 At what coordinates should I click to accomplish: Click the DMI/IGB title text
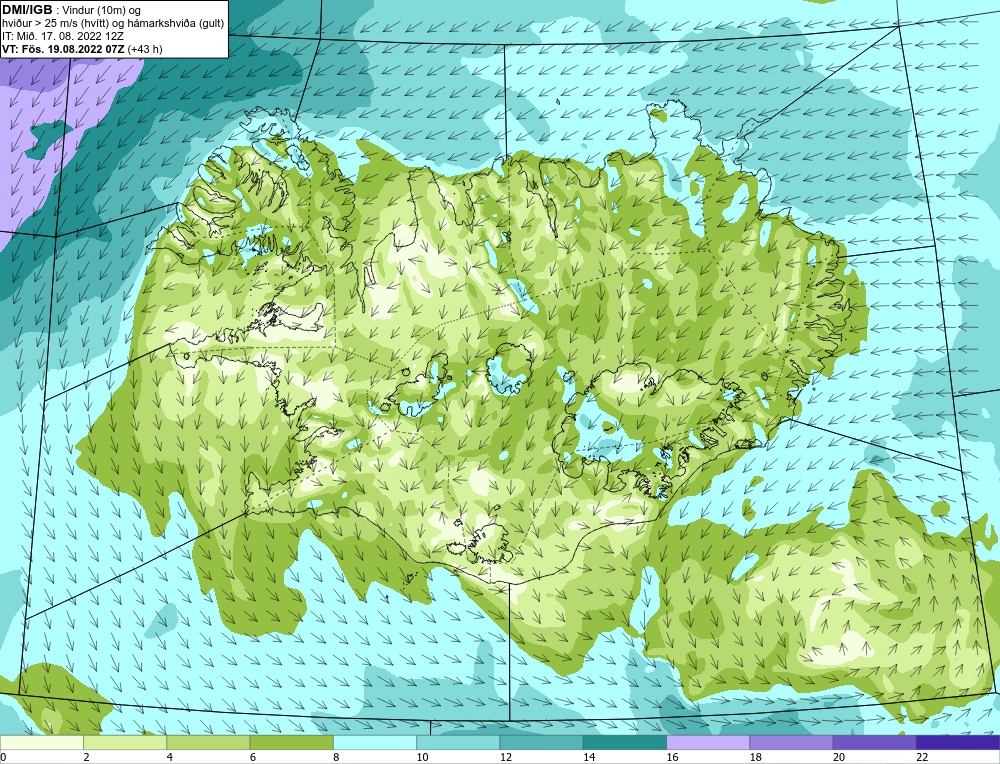click(27, 10)
